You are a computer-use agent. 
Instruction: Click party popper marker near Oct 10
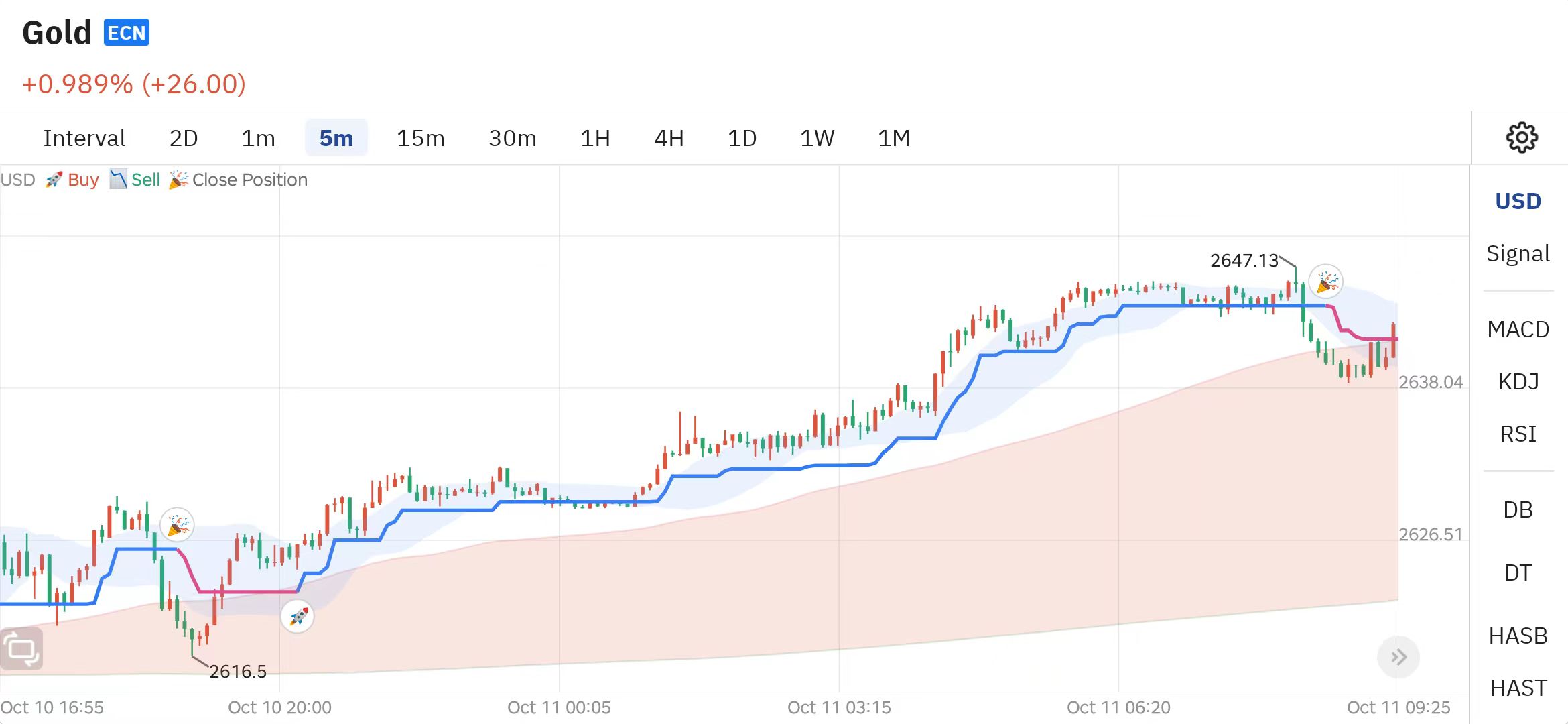point(178,524)
